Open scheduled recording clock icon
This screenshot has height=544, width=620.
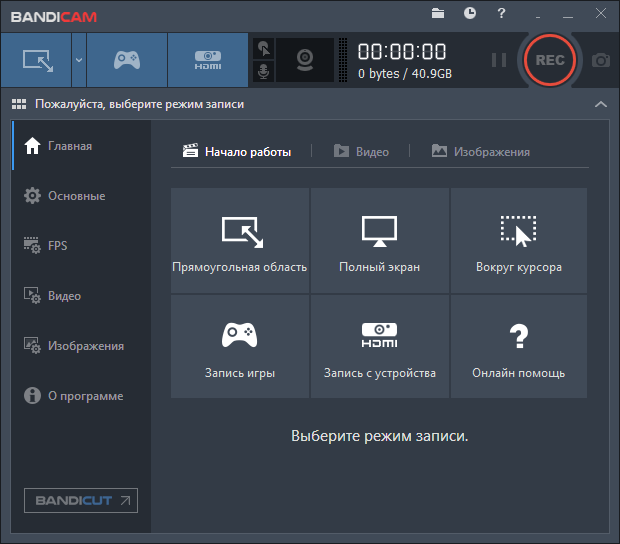(x=470, y=13)
